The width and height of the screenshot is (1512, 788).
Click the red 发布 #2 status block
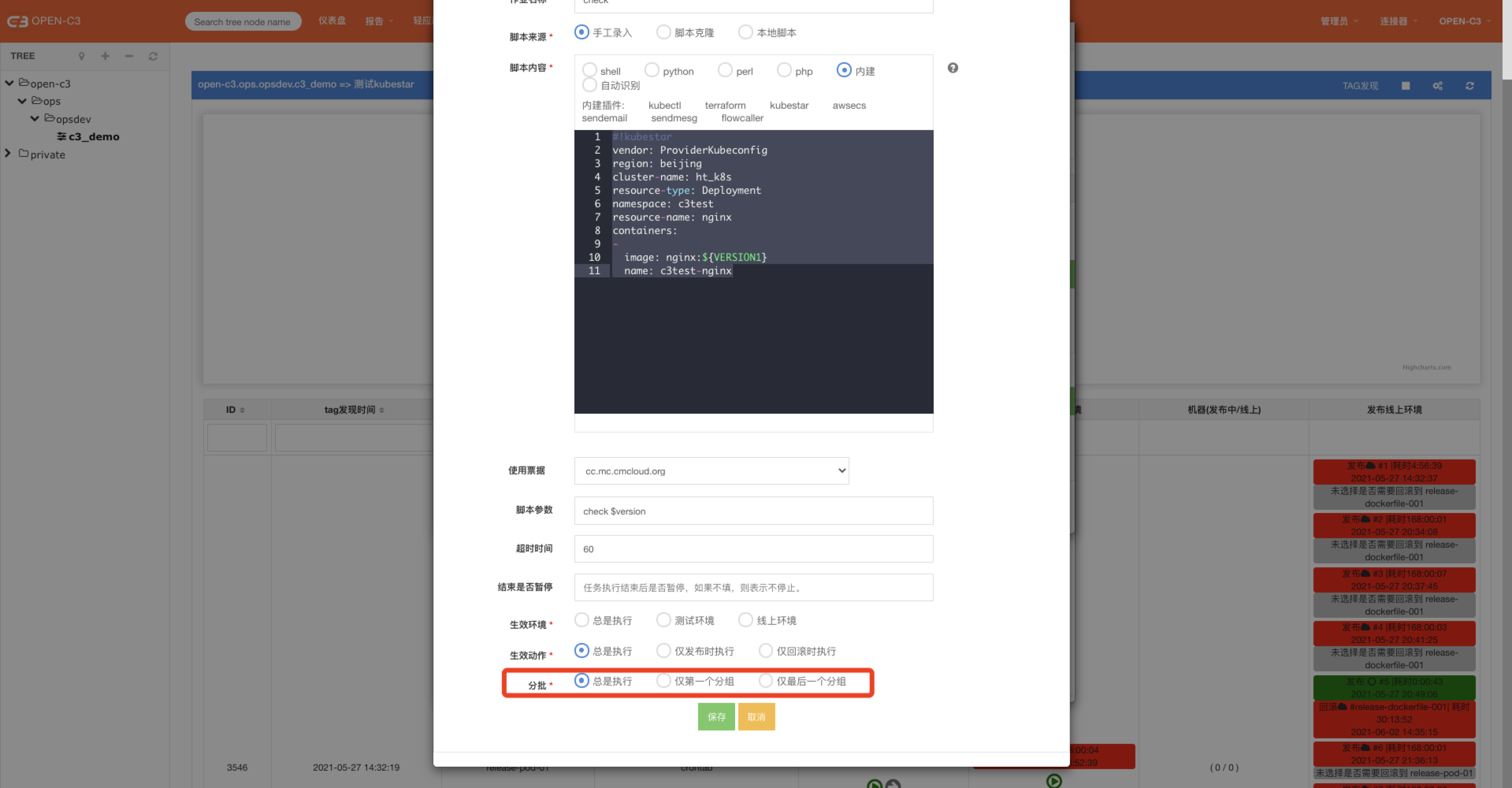(x=1393, y=526)
